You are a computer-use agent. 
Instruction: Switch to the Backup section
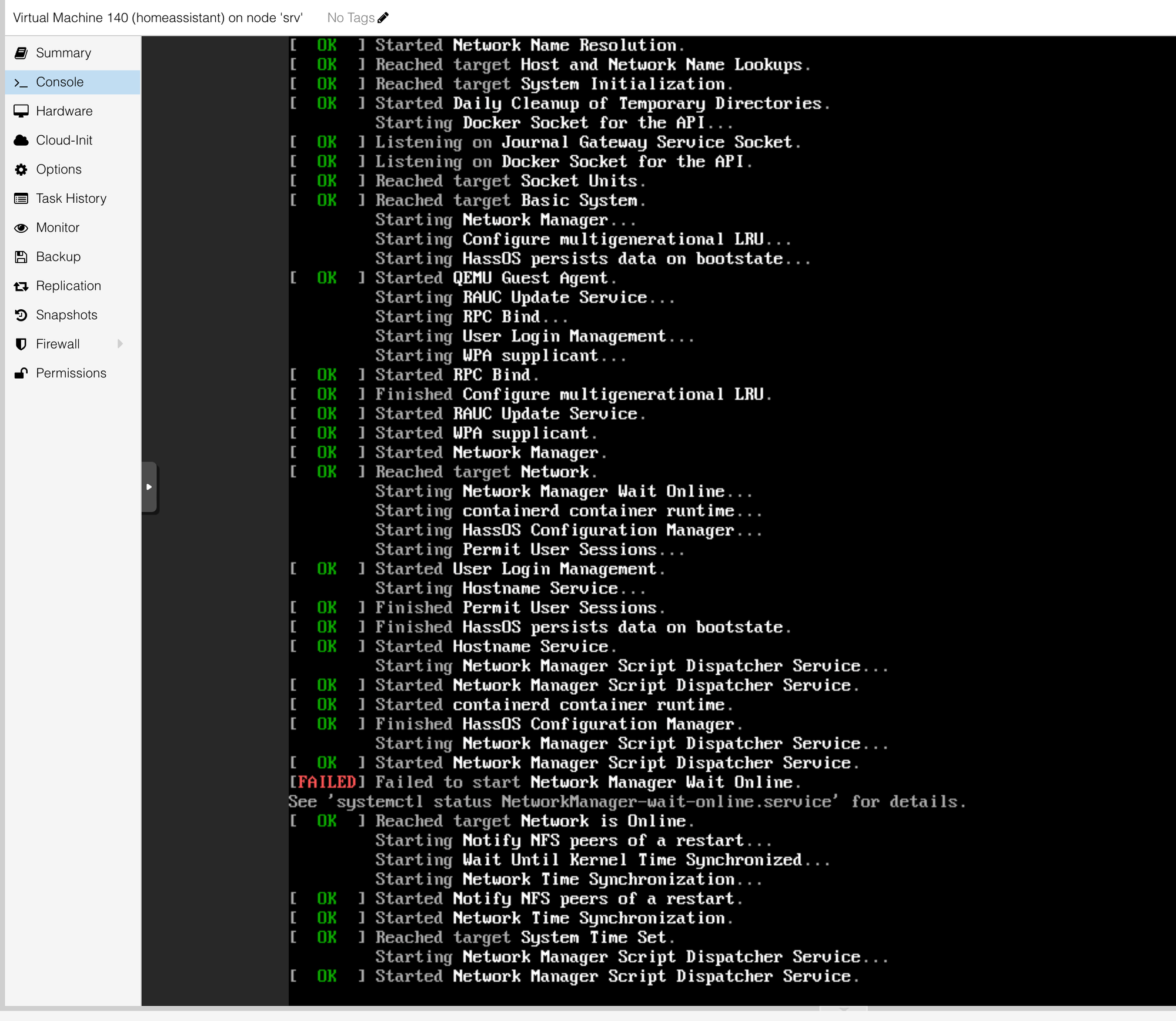pyautogui.click(x=73, y=257)
